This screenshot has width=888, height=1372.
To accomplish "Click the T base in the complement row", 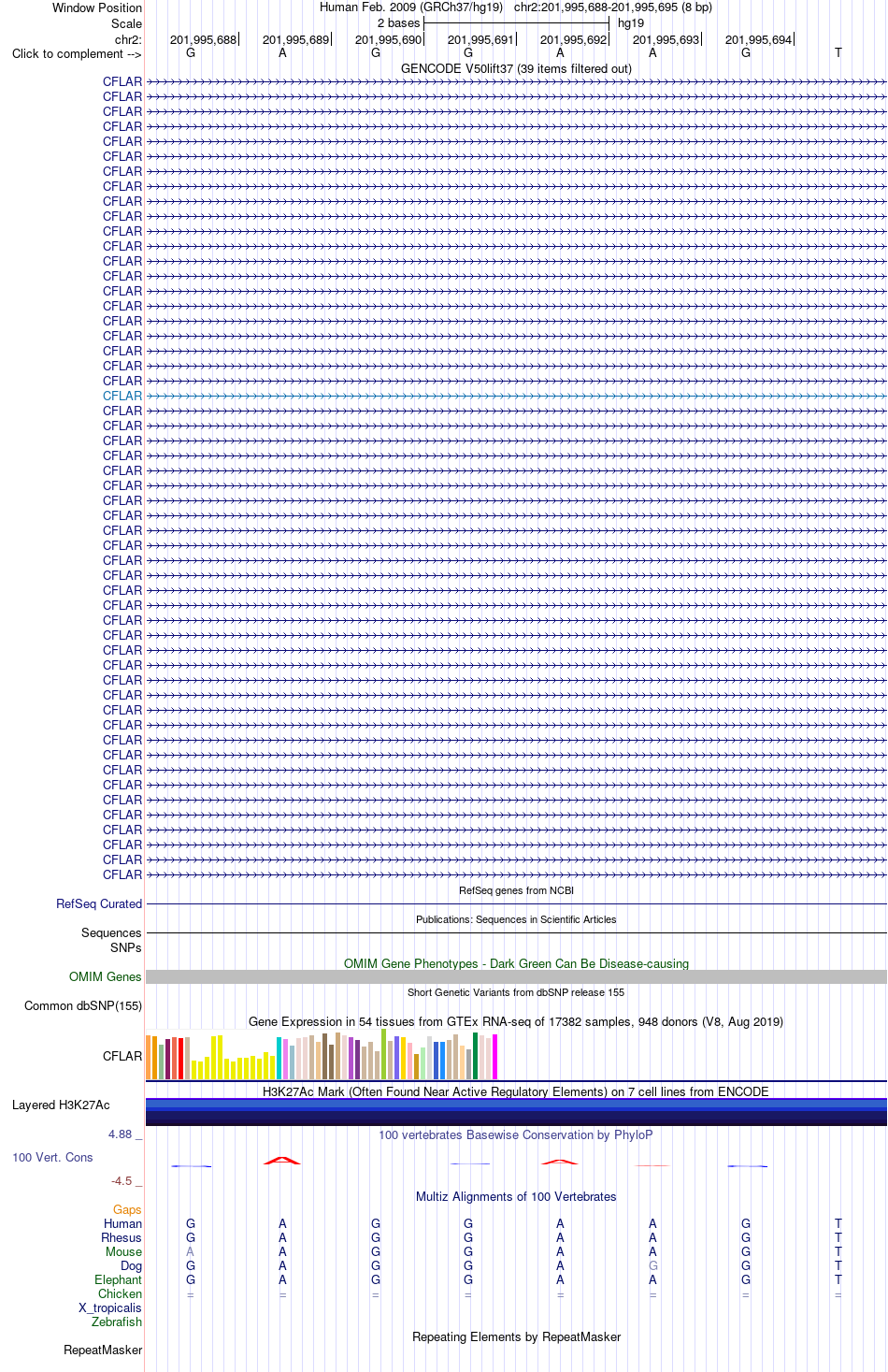I will (x=838, y=52).
